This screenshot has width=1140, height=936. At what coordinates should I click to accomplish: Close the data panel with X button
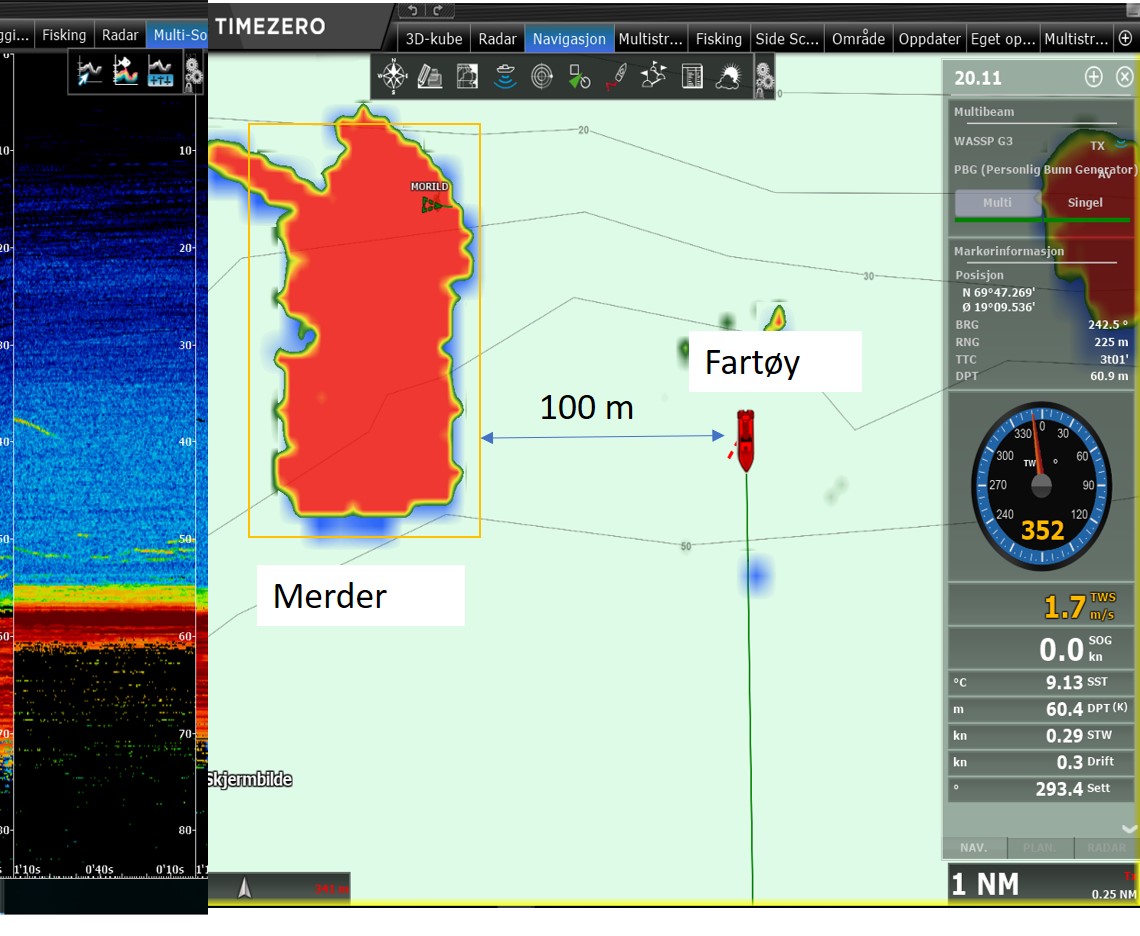pyautogui.click(x=1125, y=77)
